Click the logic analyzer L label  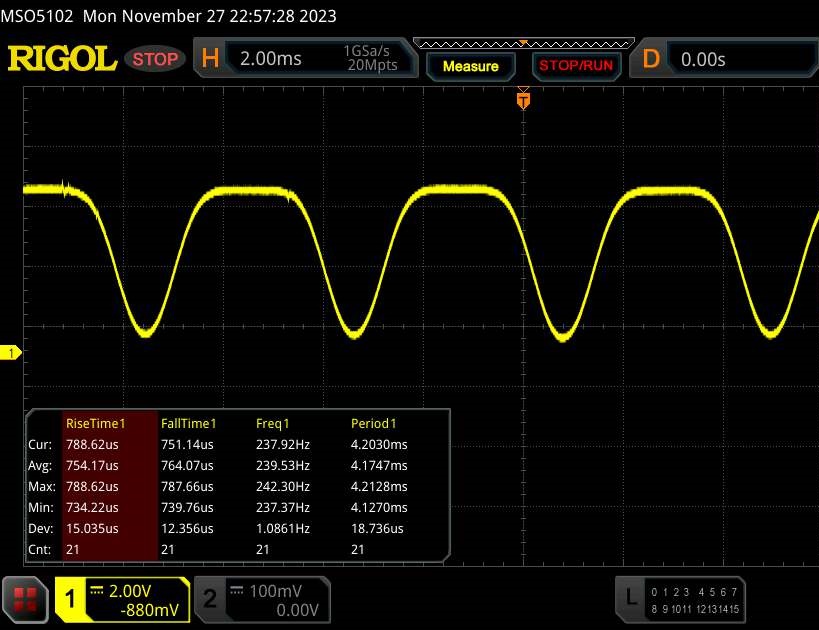point(631,597)
